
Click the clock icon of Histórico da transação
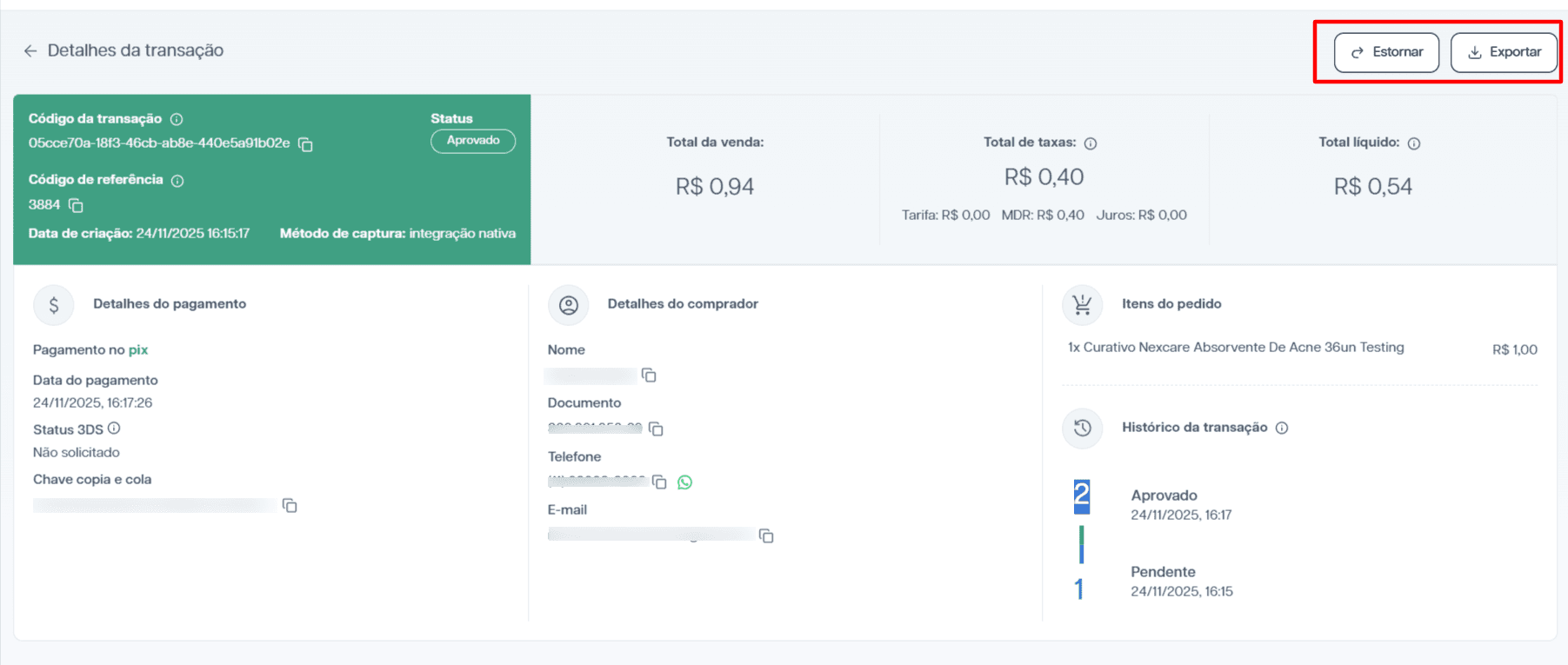click(x=1083, y=428)
